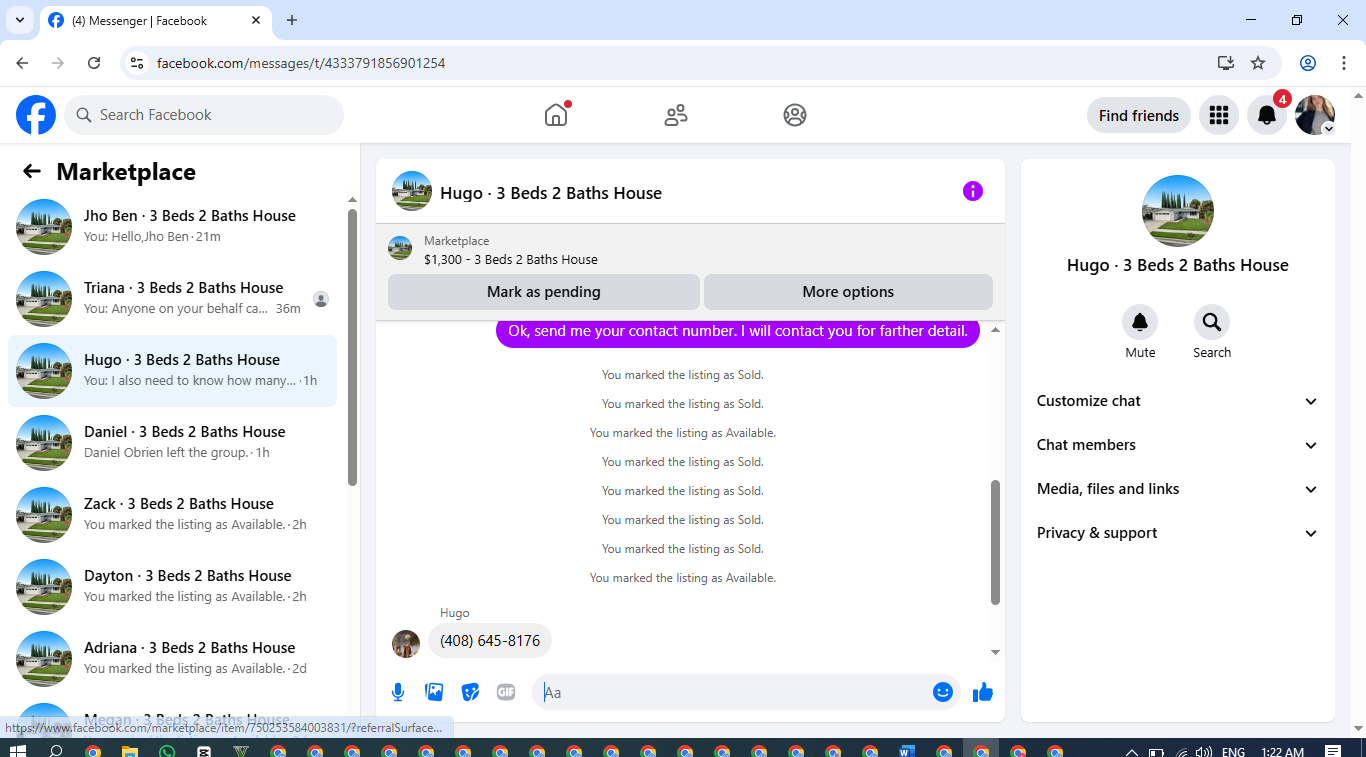Show hidden system tray icons
The image size is (1366, 757).
[x=1131, y=752]
